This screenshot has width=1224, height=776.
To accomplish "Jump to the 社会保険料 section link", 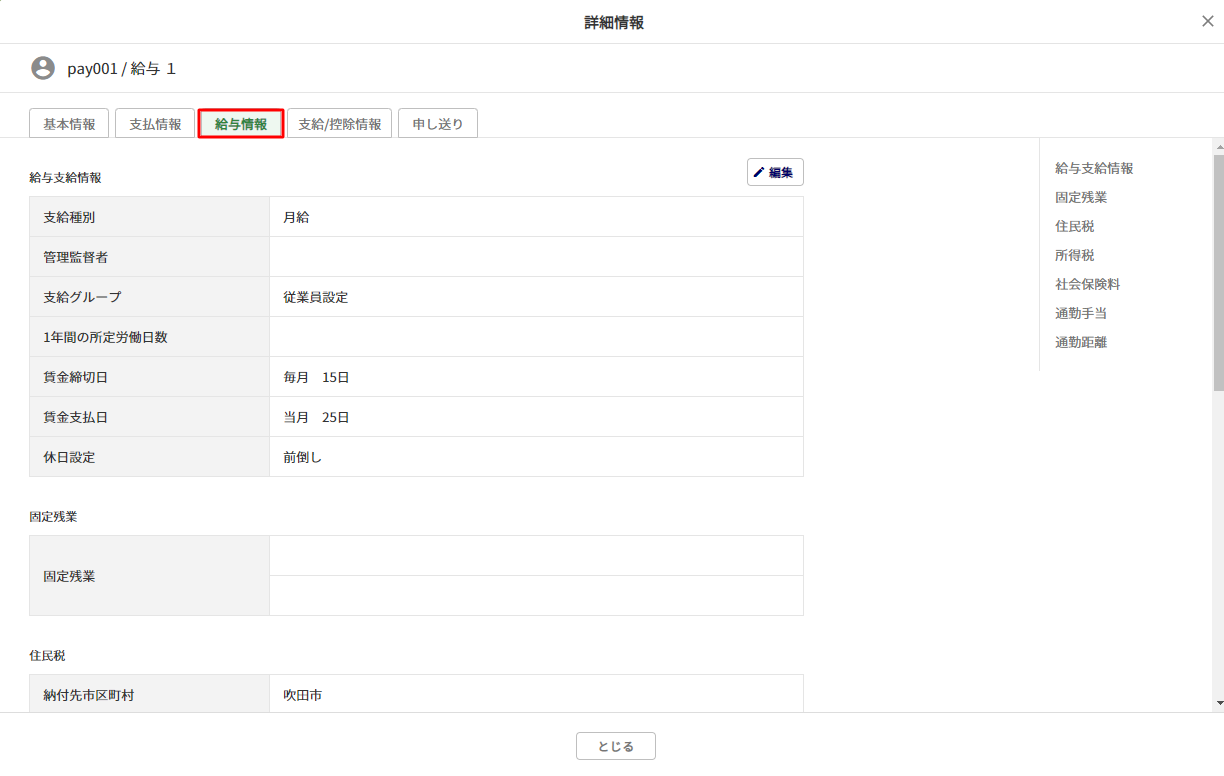I will tap(1087, 284).
